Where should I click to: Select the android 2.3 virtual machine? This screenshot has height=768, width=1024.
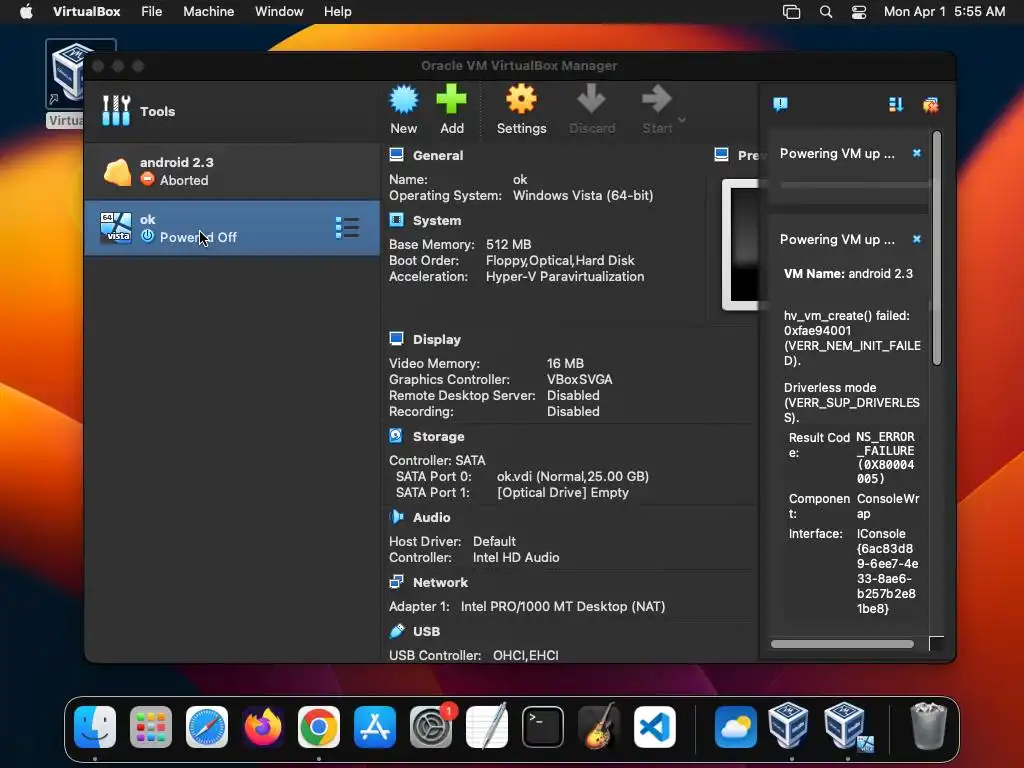[232, 171]
